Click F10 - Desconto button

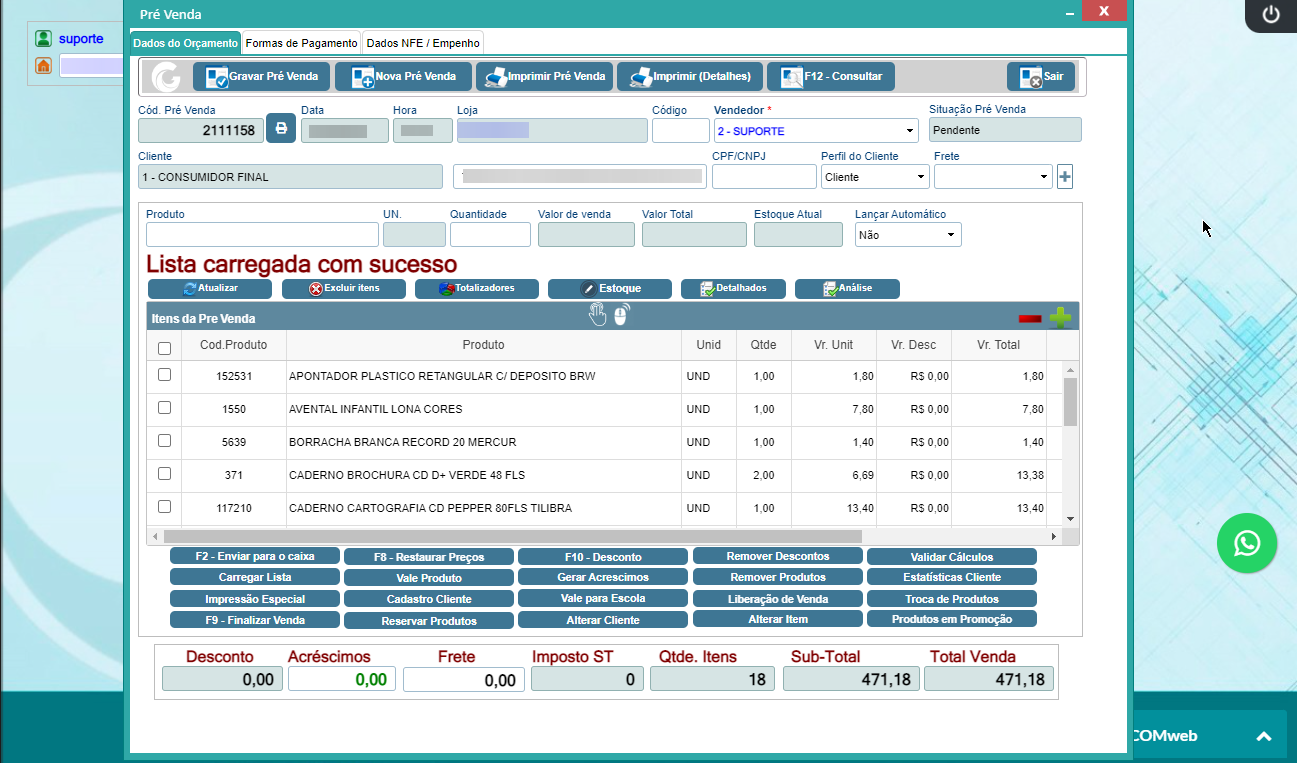(x=603, y=557)
